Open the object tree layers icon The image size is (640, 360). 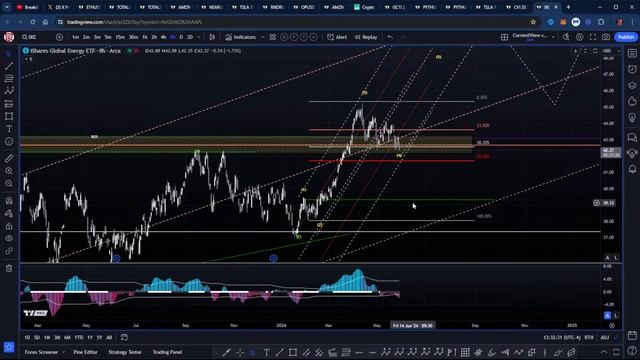click(632, 85)
